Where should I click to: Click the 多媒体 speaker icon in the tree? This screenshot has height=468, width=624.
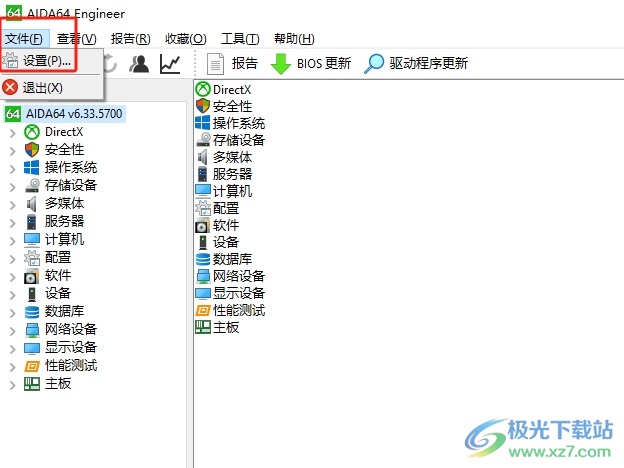coord(32,204)
